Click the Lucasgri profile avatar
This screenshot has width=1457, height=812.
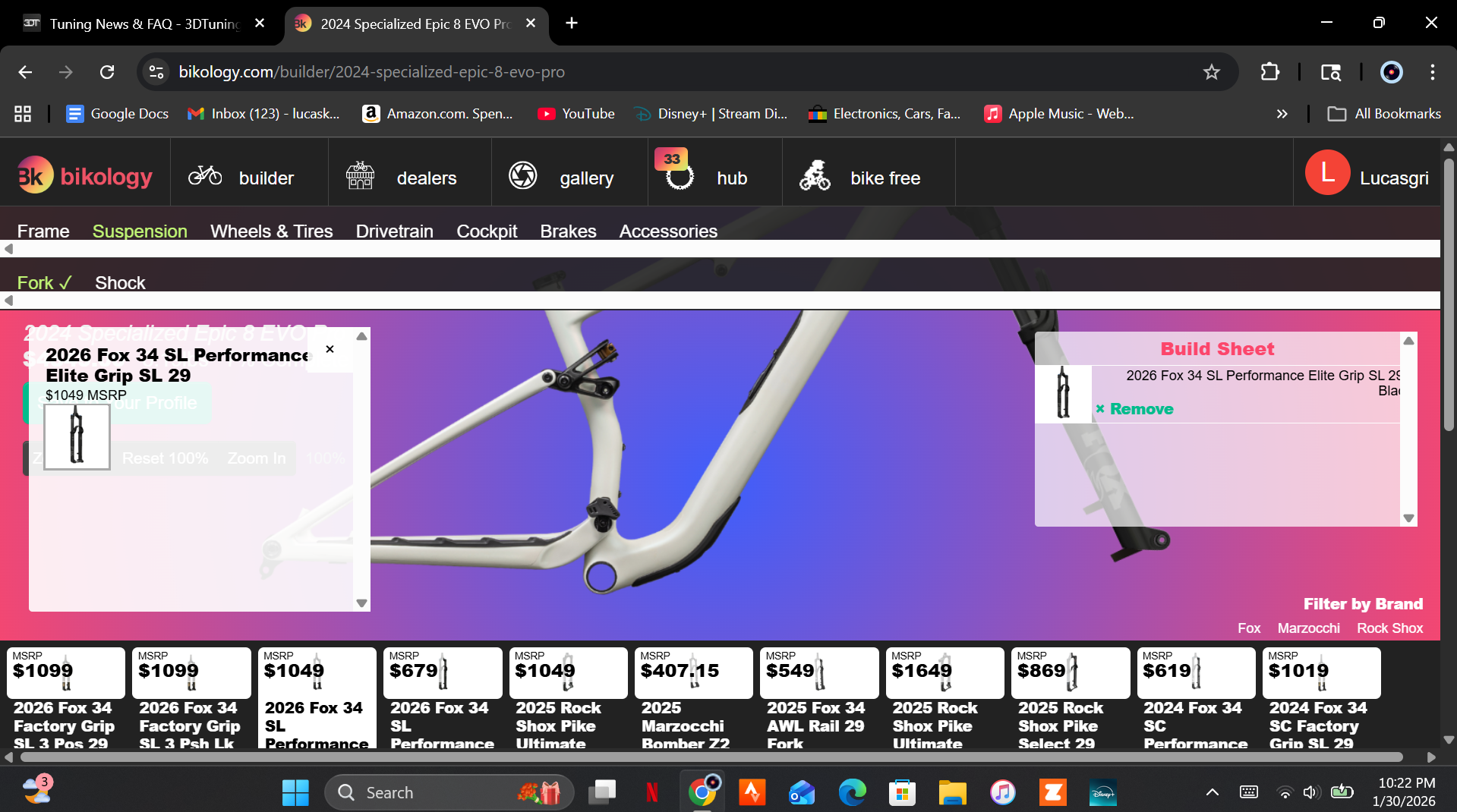[x=1327, y=173]
